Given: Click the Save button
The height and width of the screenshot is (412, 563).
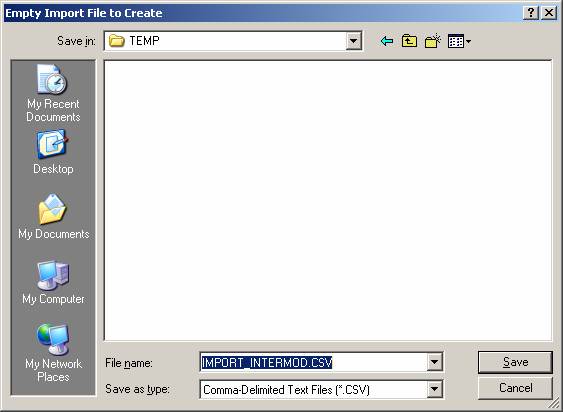Looking at the screenshot, I should [x=515, y=362].
